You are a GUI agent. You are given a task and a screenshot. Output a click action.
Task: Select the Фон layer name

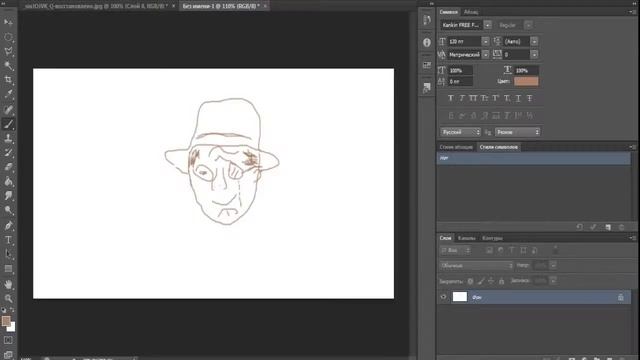477,298
